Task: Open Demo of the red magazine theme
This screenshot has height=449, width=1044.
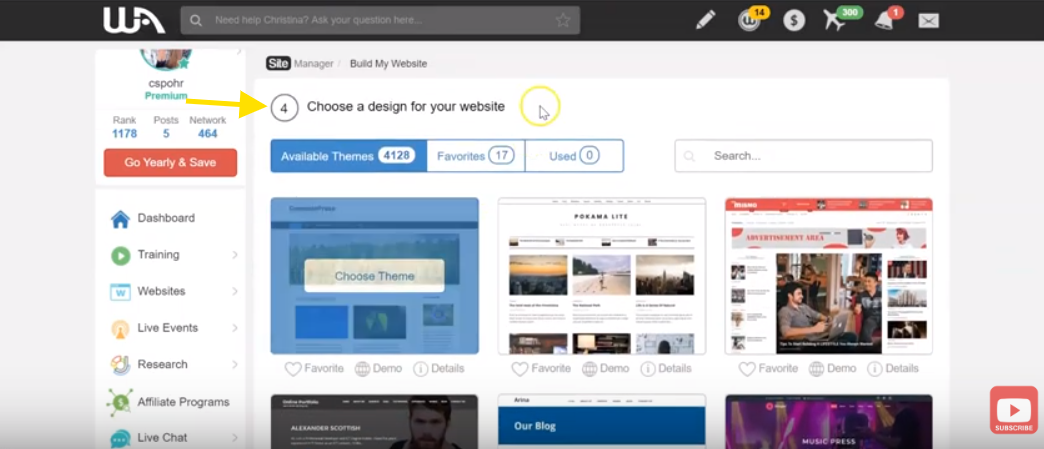Action: [x=832, y=368]
